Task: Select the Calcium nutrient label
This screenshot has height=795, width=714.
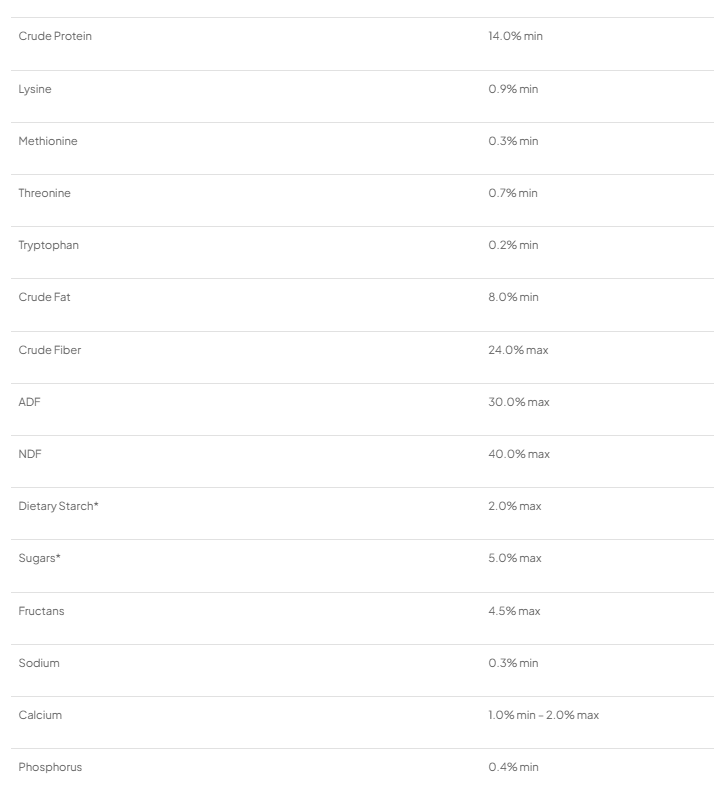Action: pyautogui.click(x=40, y=715)
